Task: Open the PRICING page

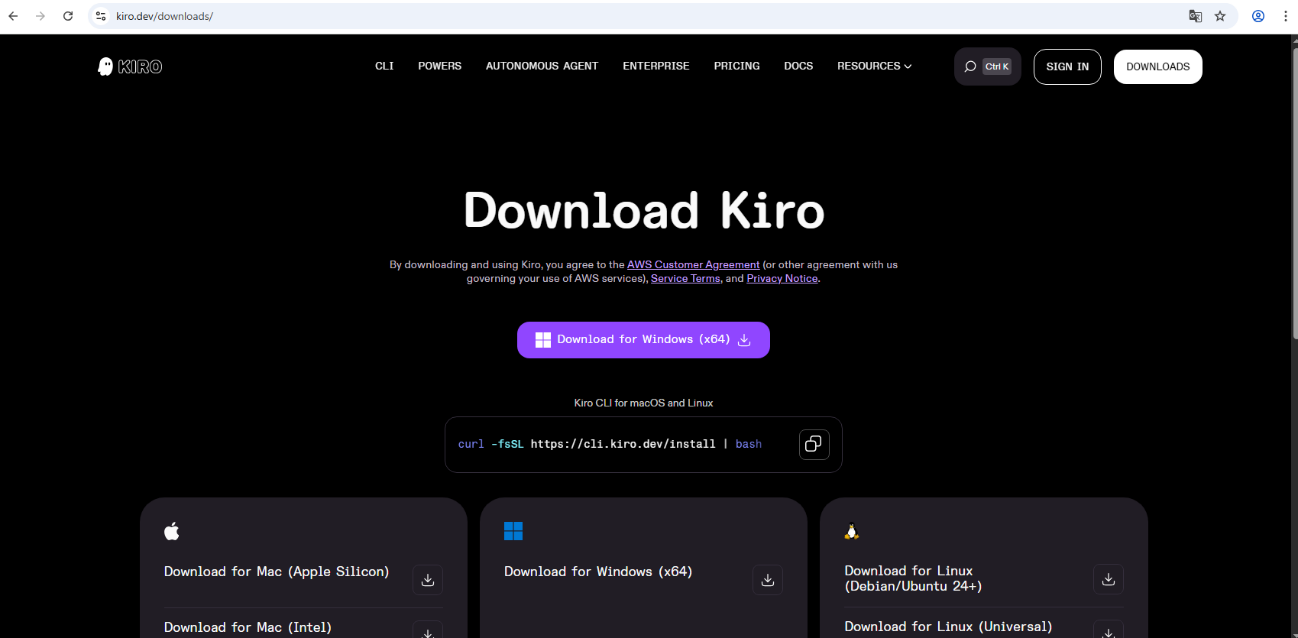Action: 737,66
